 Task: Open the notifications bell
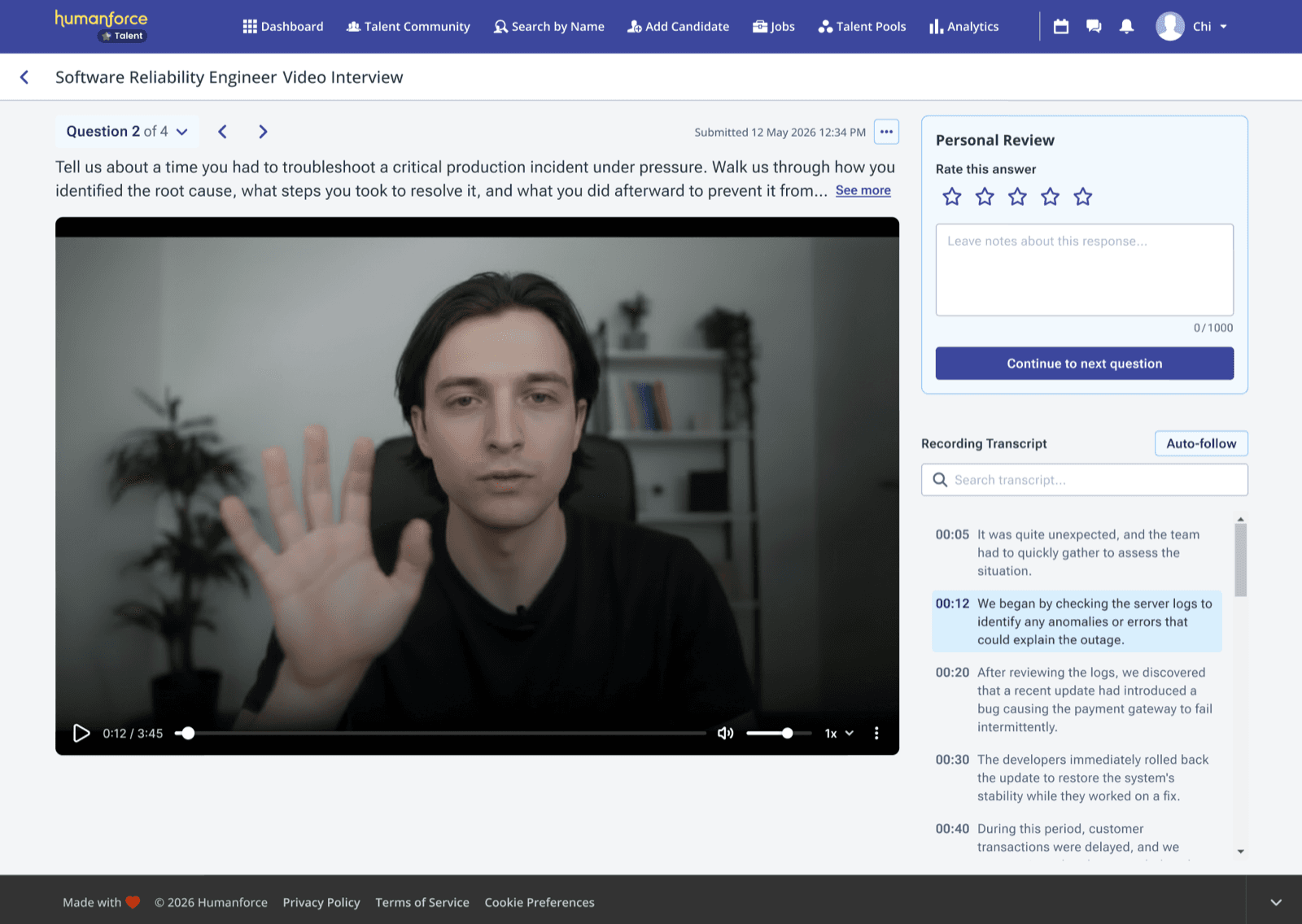pyautogui.click(x=1126, y=26)
